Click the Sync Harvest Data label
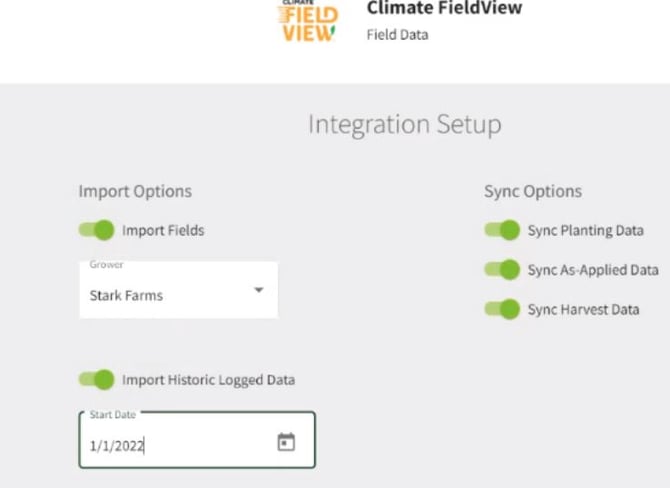Screen dimensions: 670x488 point(583,309)
